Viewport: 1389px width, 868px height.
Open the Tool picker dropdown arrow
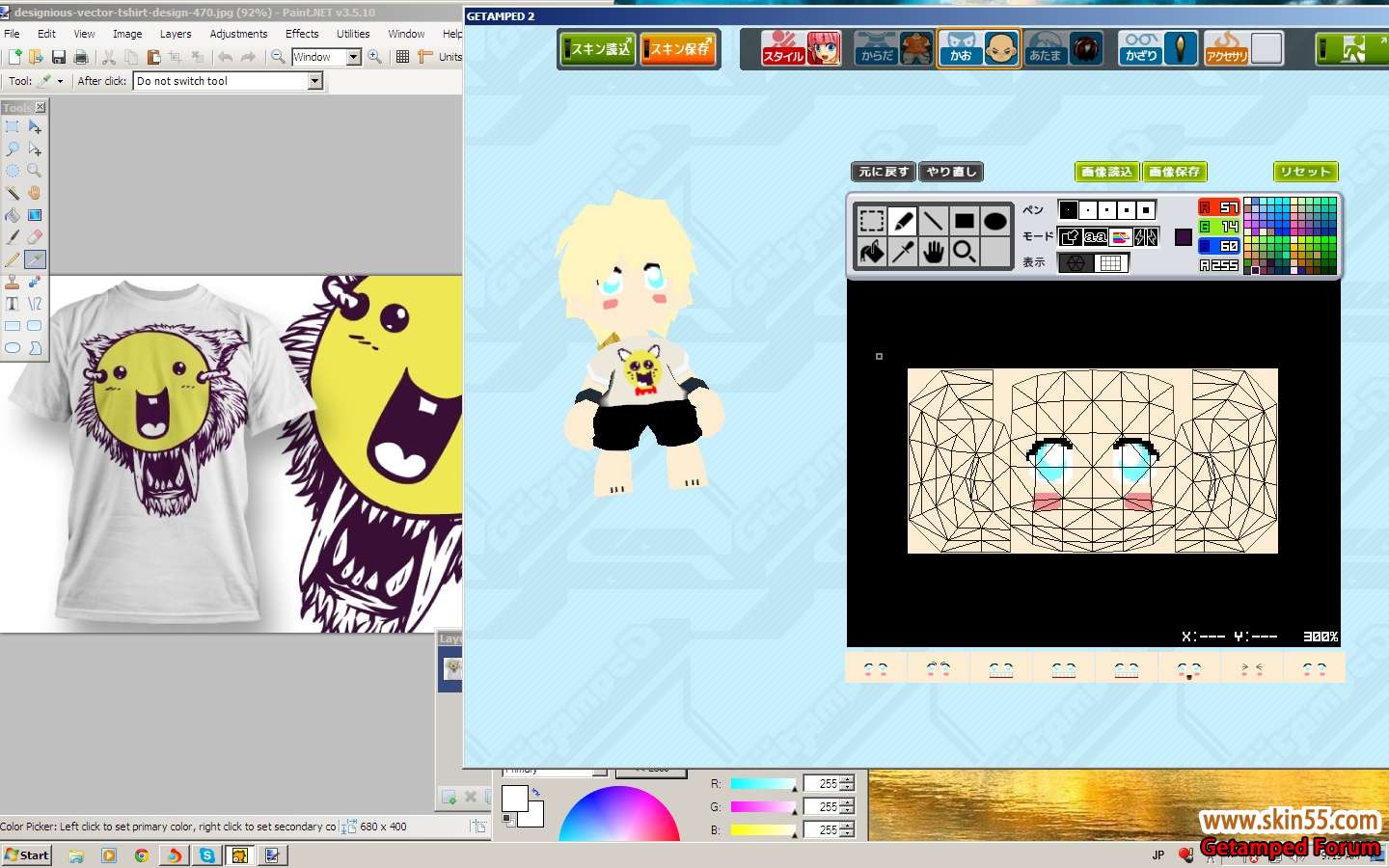click(60, 81)
